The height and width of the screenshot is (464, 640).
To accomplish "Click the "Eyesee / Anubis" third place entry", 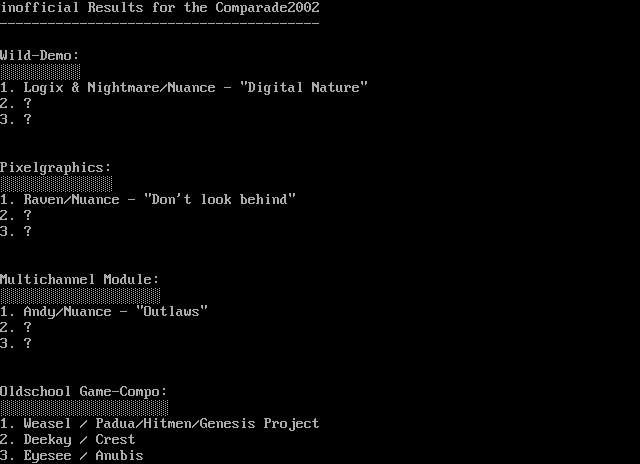I will point(72,455).
